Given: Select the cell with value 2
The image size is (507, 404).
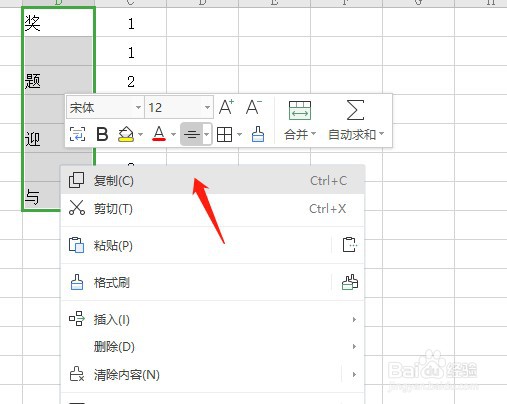Looking at the screenshot, I should point(131,80).
